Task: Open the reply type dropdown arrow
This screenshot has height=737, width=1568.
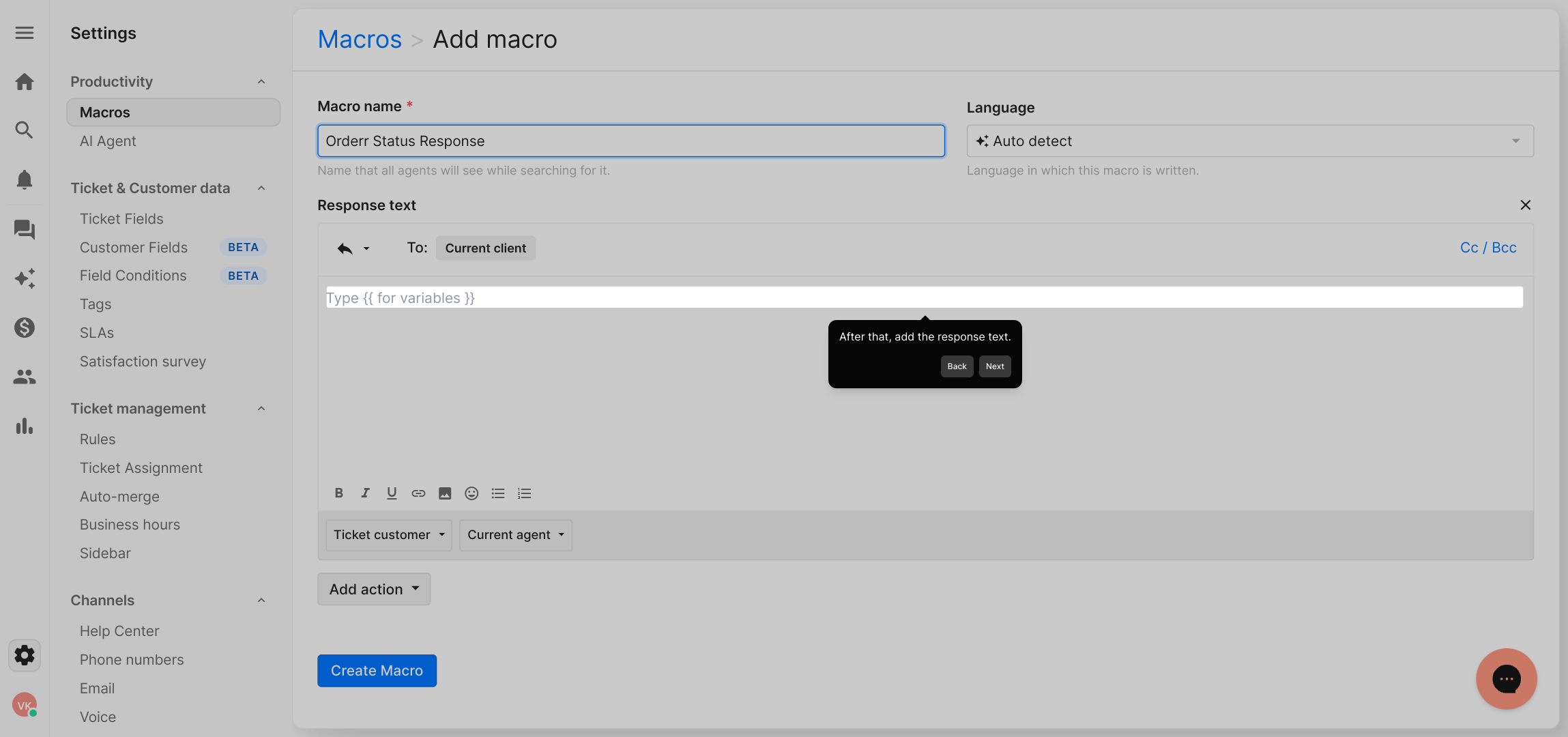Action: click(366, 248)
